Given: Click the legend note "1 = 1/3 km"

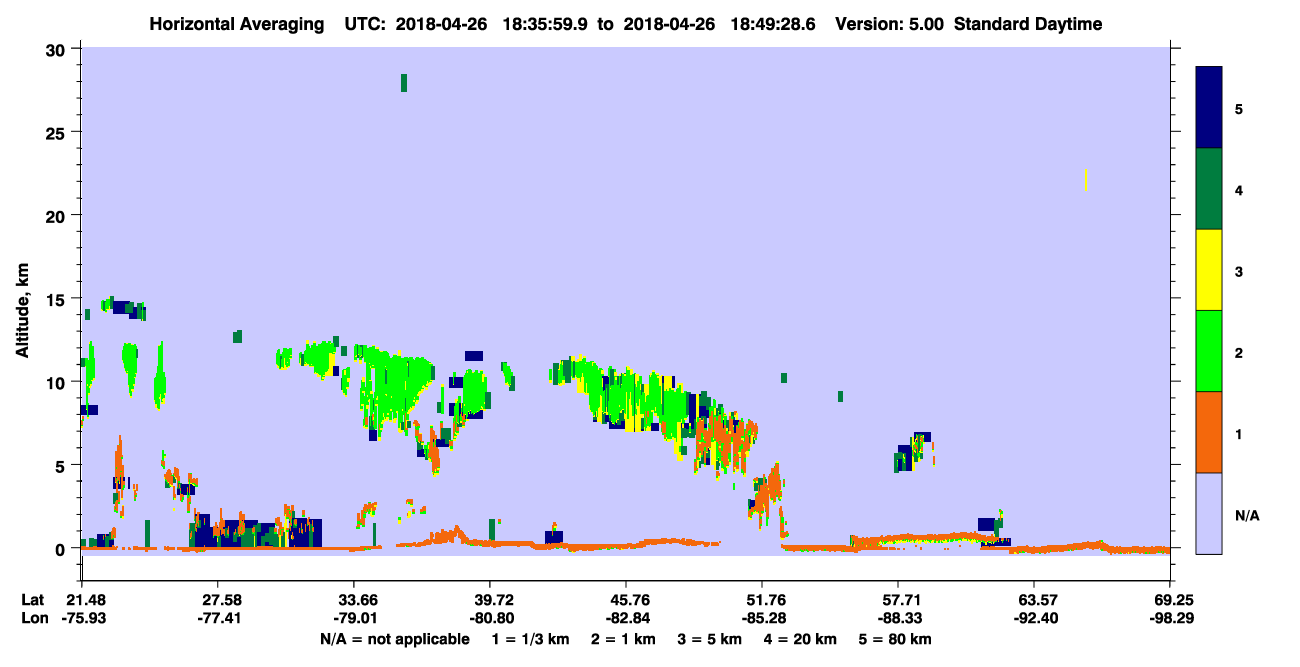Looking at the screenshot, I should click(530, 639).
